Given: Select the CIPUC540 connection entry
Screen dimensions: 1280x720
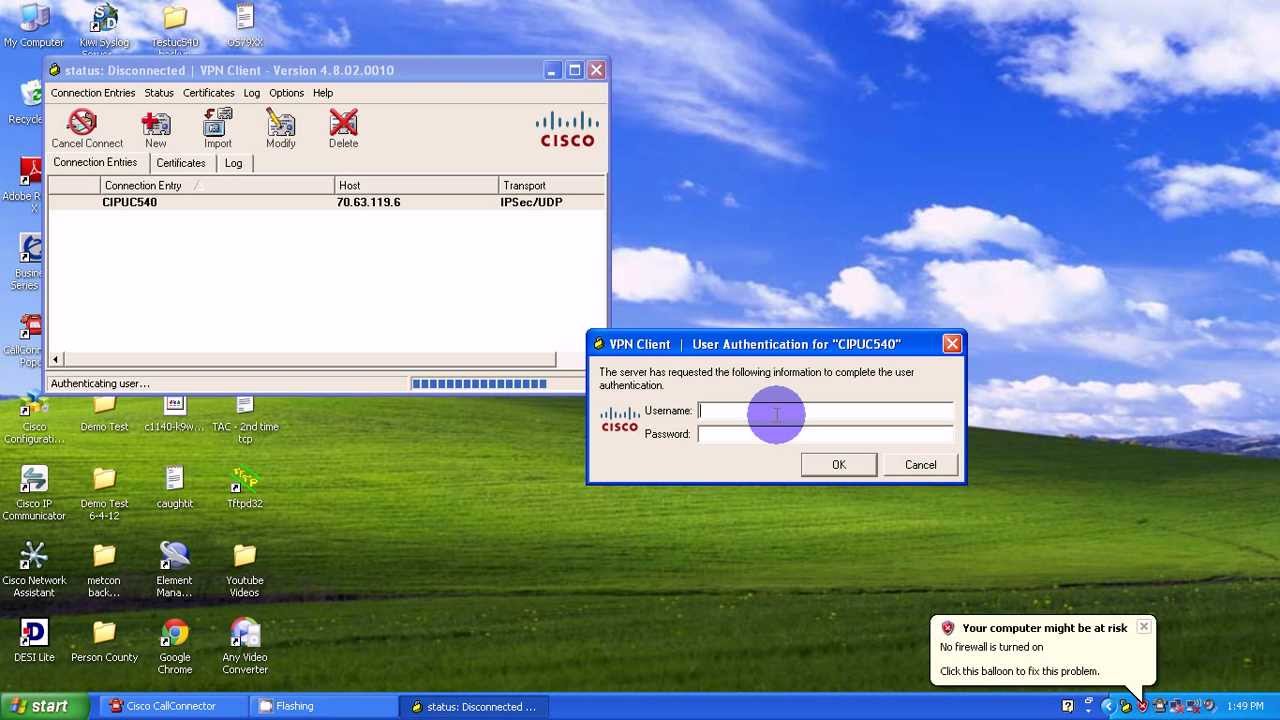Looking at the screenshot, I should pos(326,202).
